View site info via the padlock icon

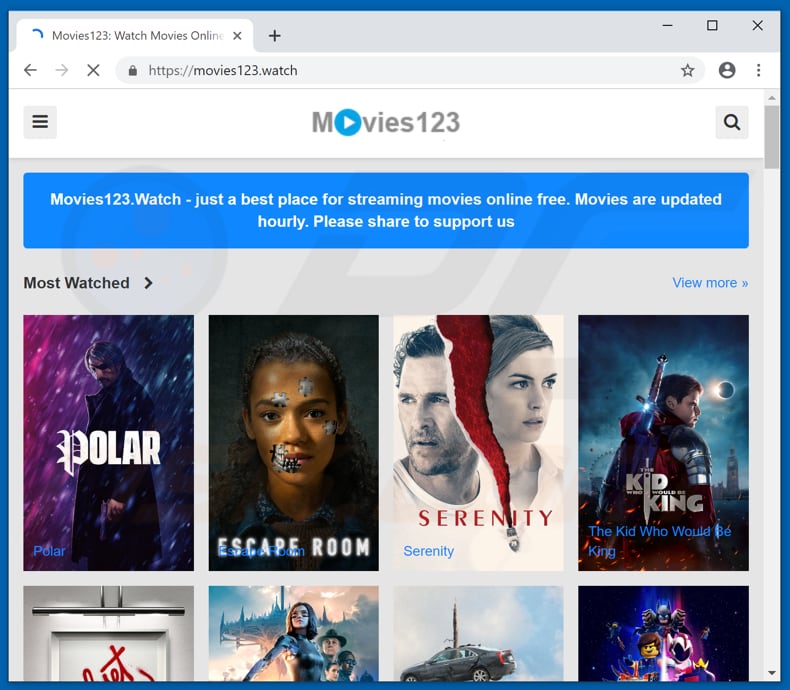tap(133, 71)
